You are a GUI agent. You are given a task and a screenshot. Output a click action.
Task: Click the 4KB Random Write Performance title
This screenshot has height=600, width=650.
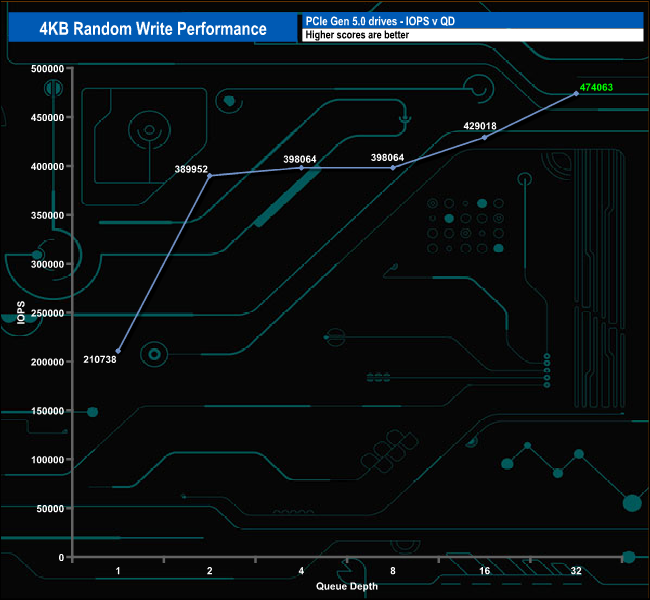(153, 29)
